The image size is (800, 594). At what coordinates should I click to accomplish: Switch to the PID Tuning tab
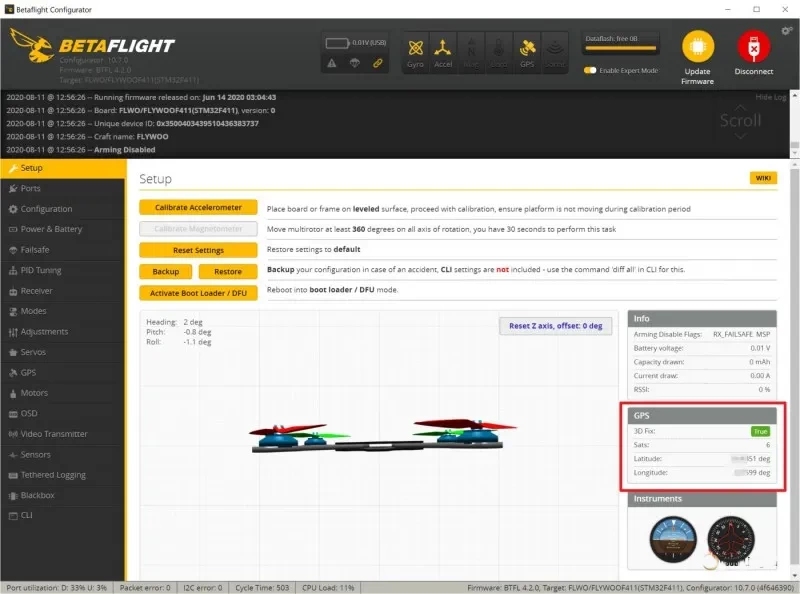(x=62, y=270)
